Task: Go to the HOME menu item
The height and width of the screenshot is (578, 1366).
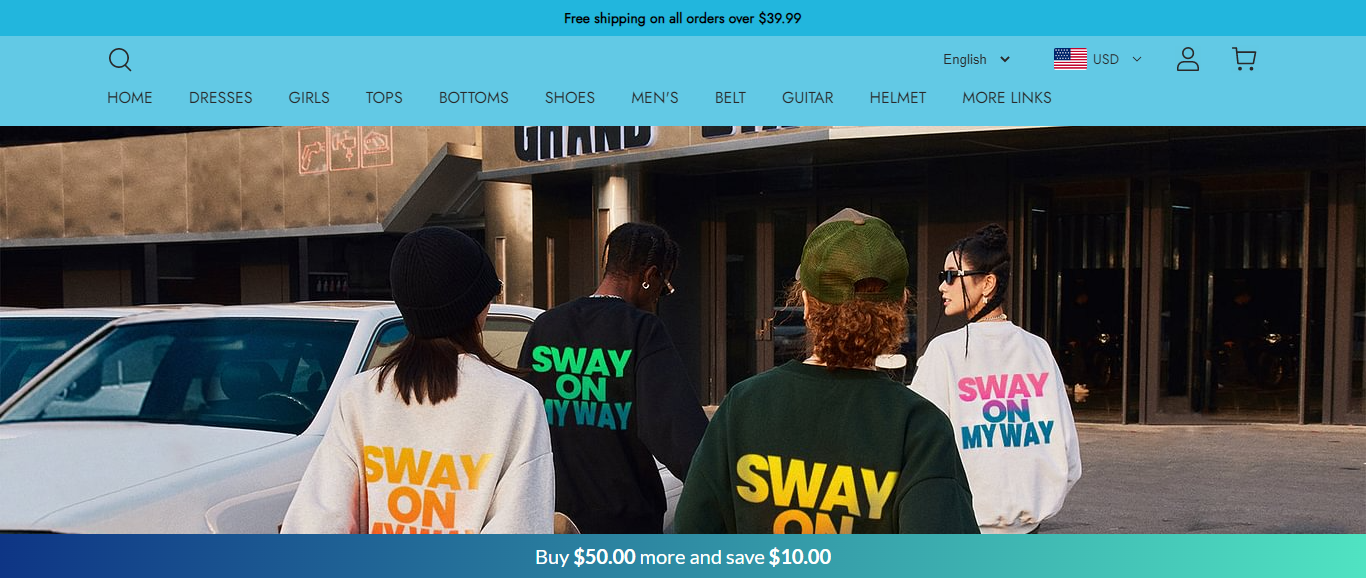Action: coord(130,98)
